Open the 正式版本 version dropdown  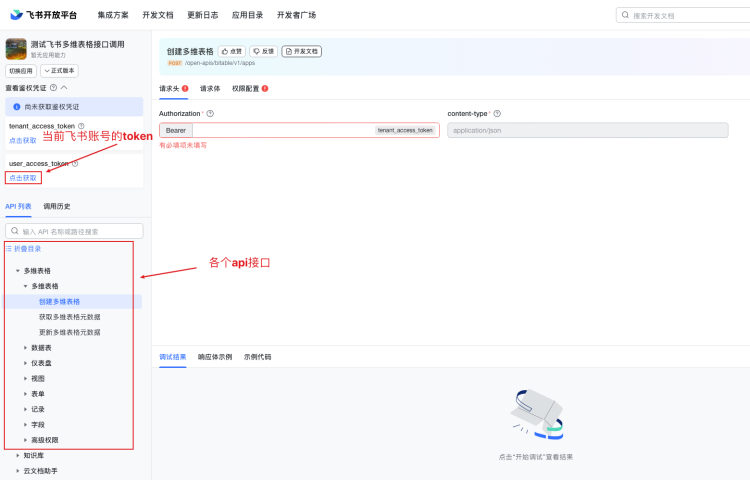[x=59, y=71]
